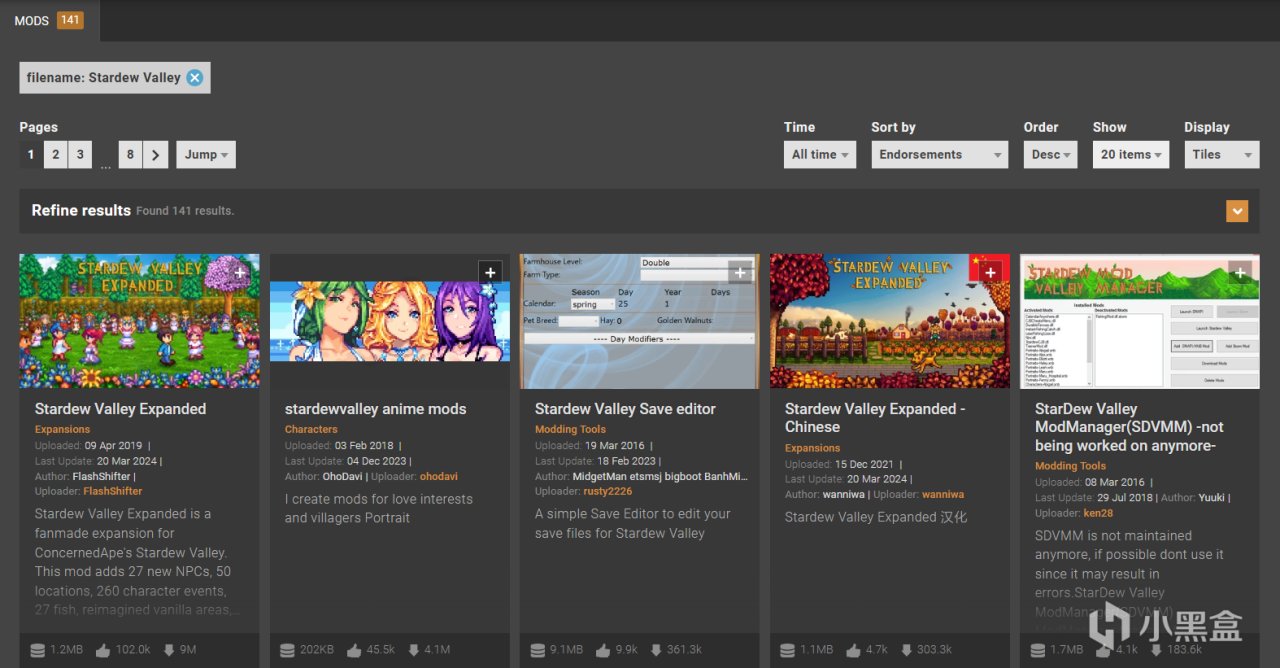
Task: Open Stardew Valley Expanded - Chinese title
Action: pos(875,417)
